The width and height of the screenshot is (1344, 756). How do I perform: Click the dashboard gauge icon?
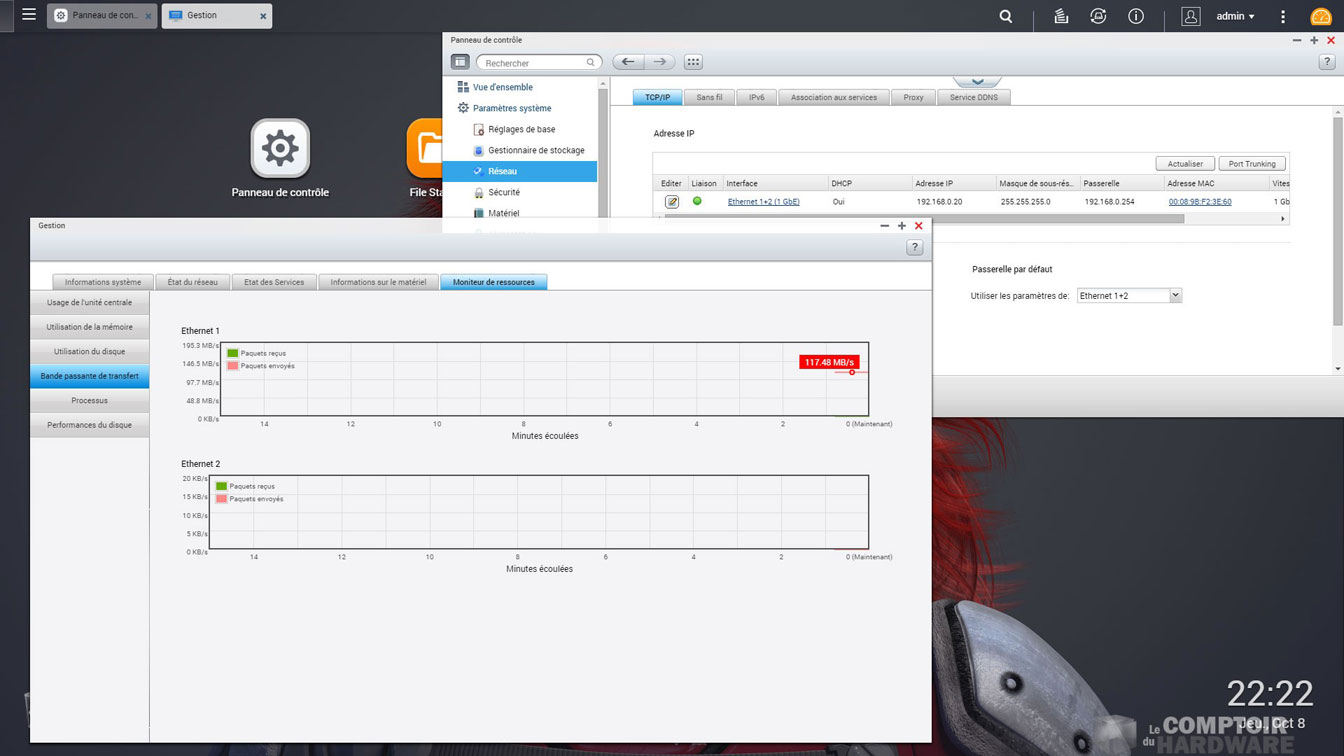point(1321,17)
